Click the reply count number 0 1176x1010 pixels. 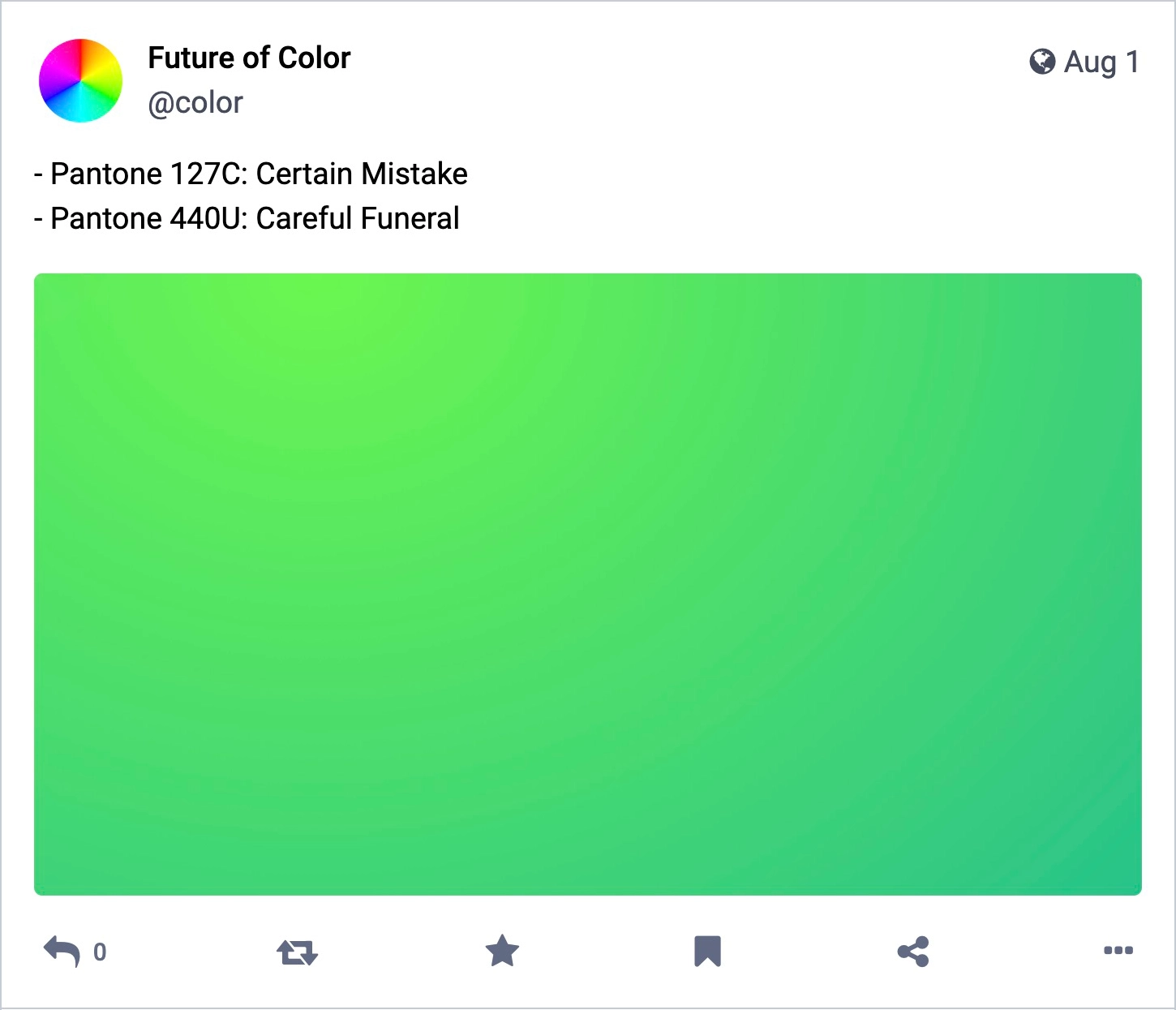(x=100, y=952)
